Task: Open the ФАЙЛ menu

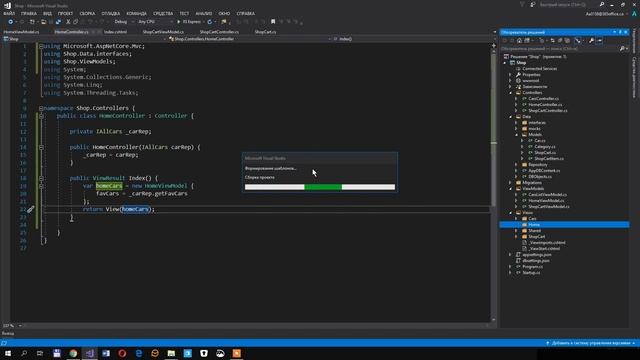Action: point(9,13)
